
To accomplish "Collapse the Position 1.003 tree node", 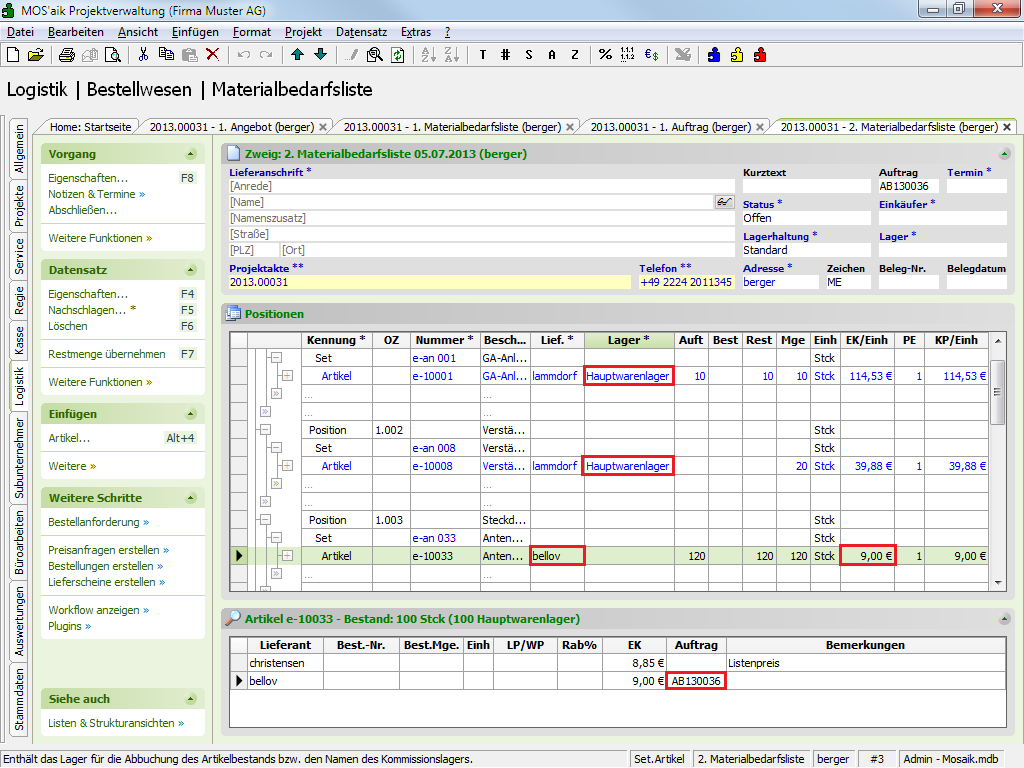I will click(265, 520).
